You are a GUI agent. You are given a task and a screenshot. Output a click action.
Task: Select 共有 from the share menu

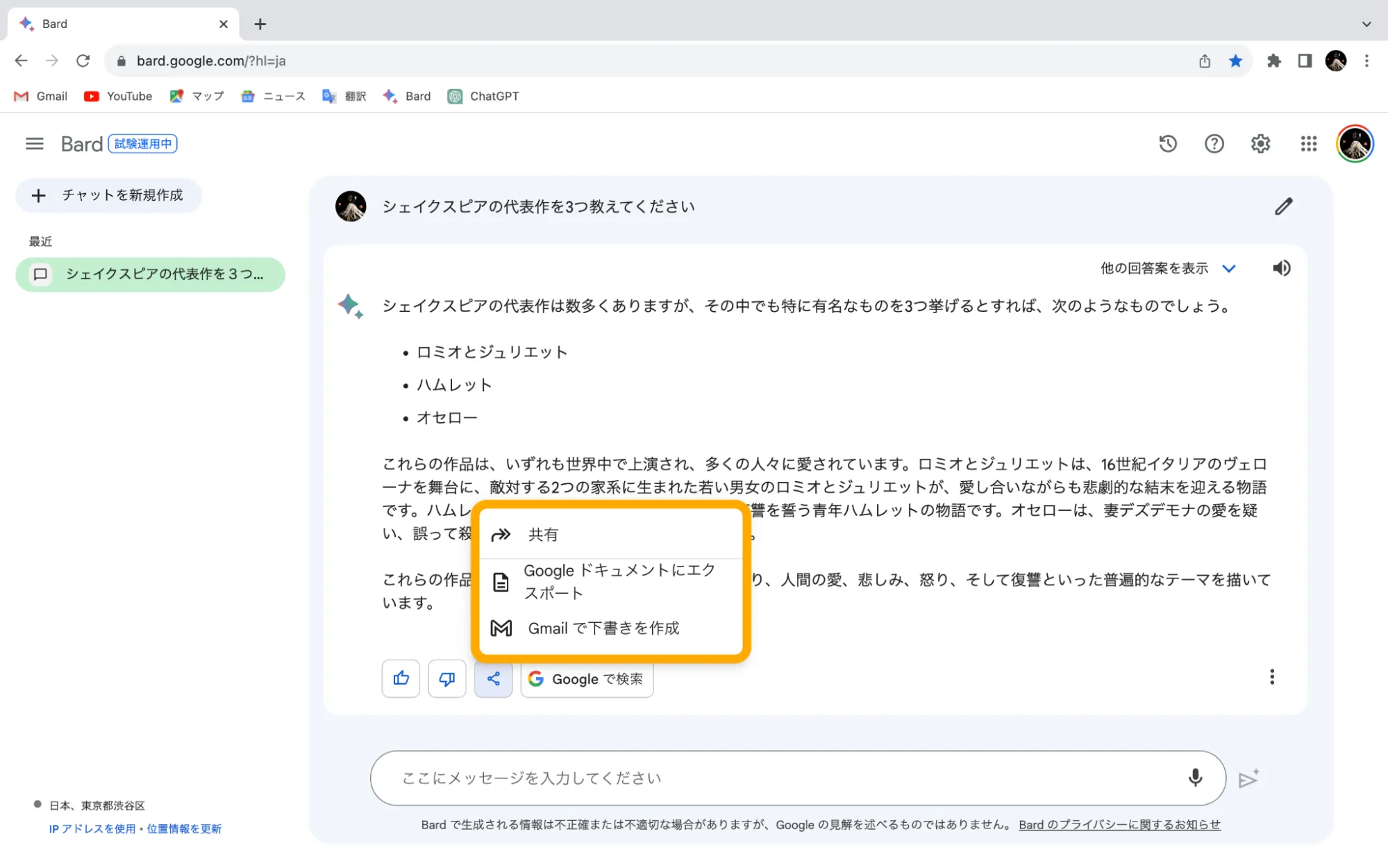click(611, 535)
